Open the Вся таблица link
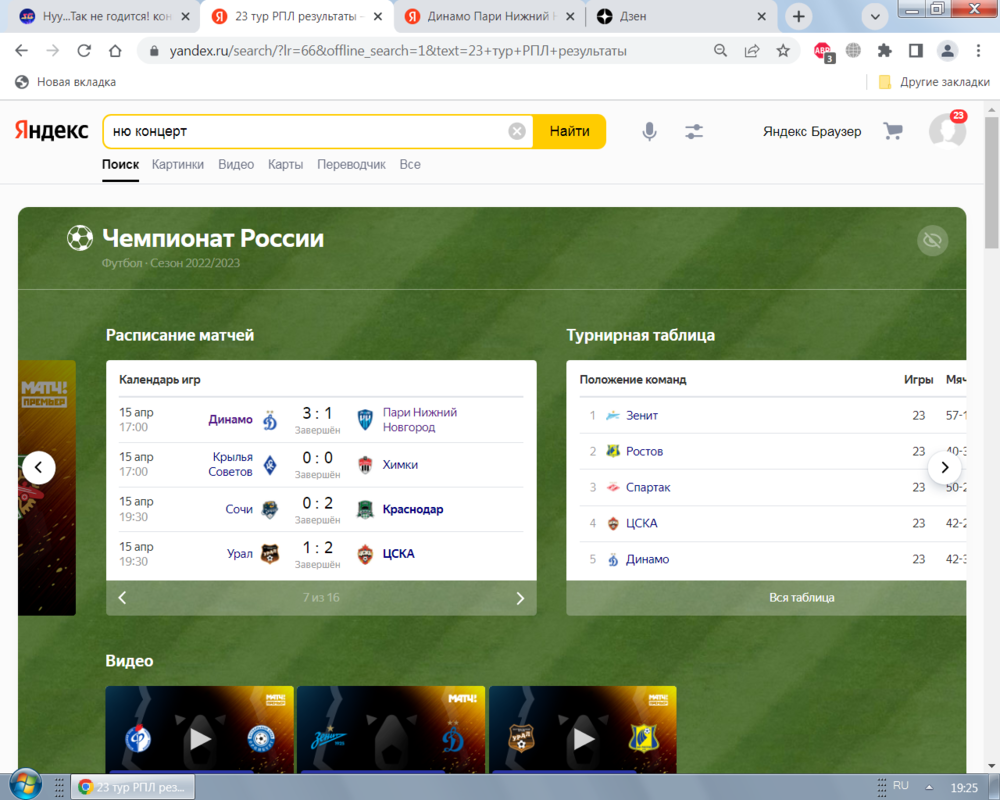 tap(802, 598)
